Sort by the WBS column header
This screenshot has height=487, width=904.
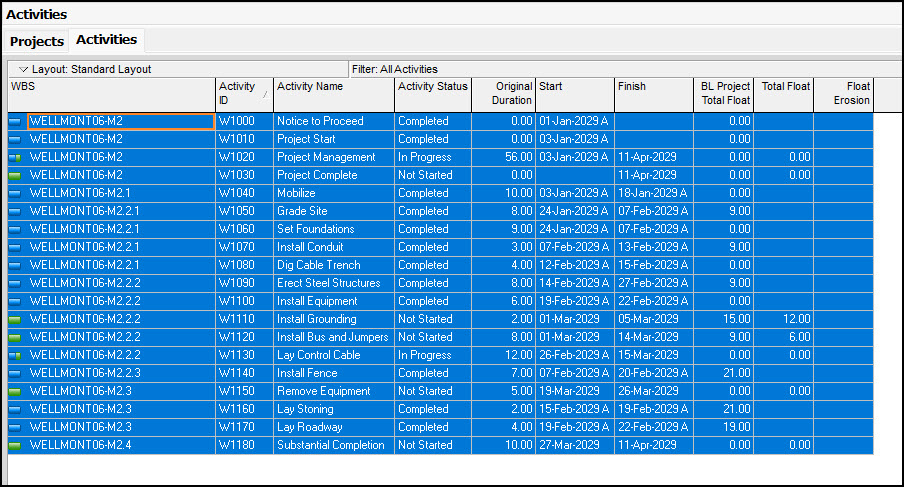111,95
